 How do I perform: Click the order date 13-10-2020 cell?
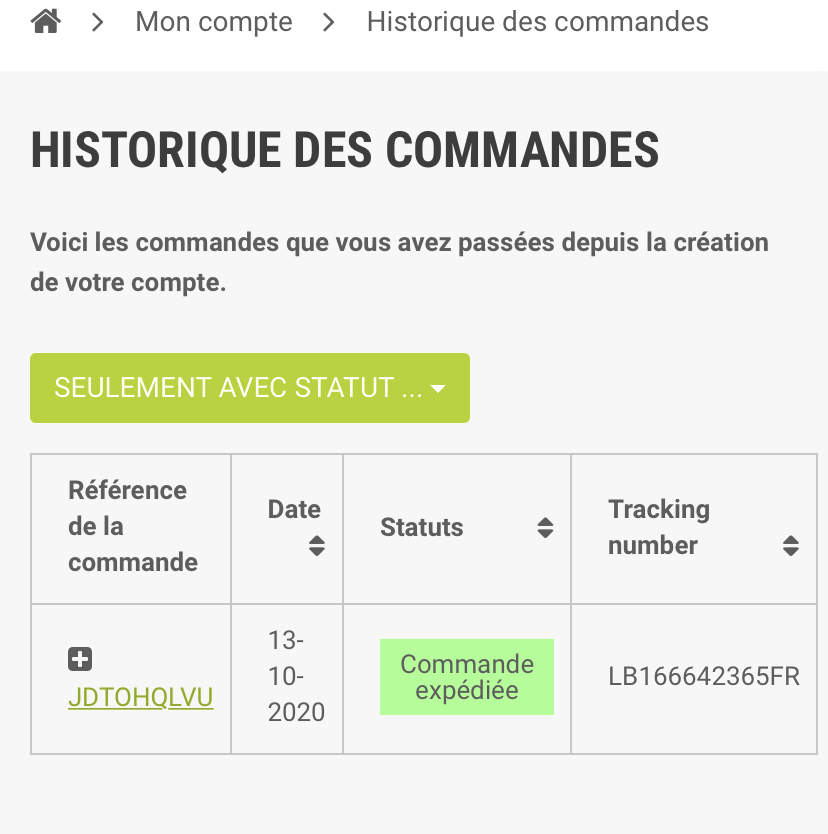coord(296,676)
